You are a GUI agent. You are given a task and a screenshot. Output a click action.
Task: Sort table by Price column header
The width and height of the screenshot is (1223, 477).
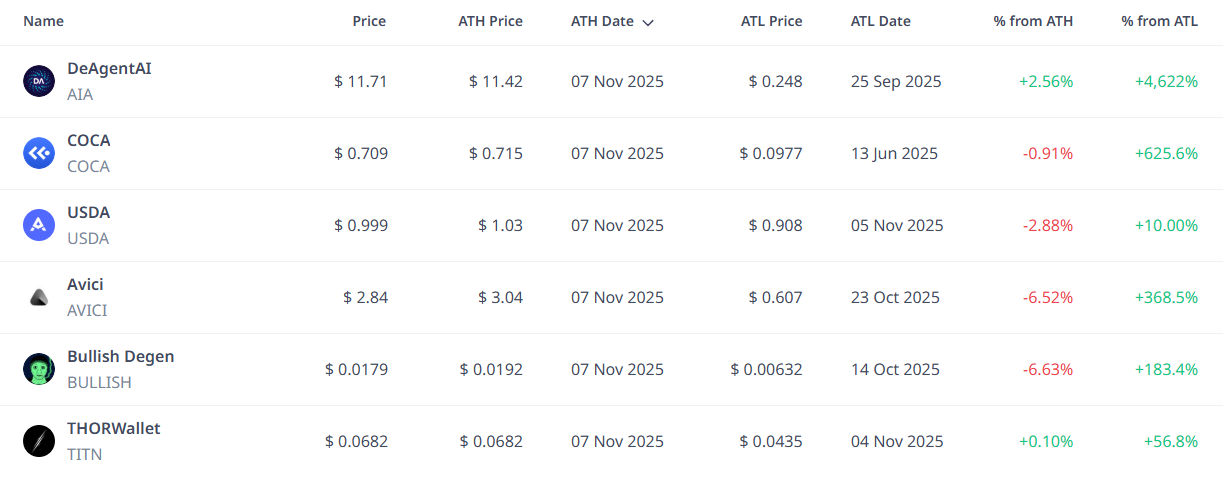pos(369,21)
